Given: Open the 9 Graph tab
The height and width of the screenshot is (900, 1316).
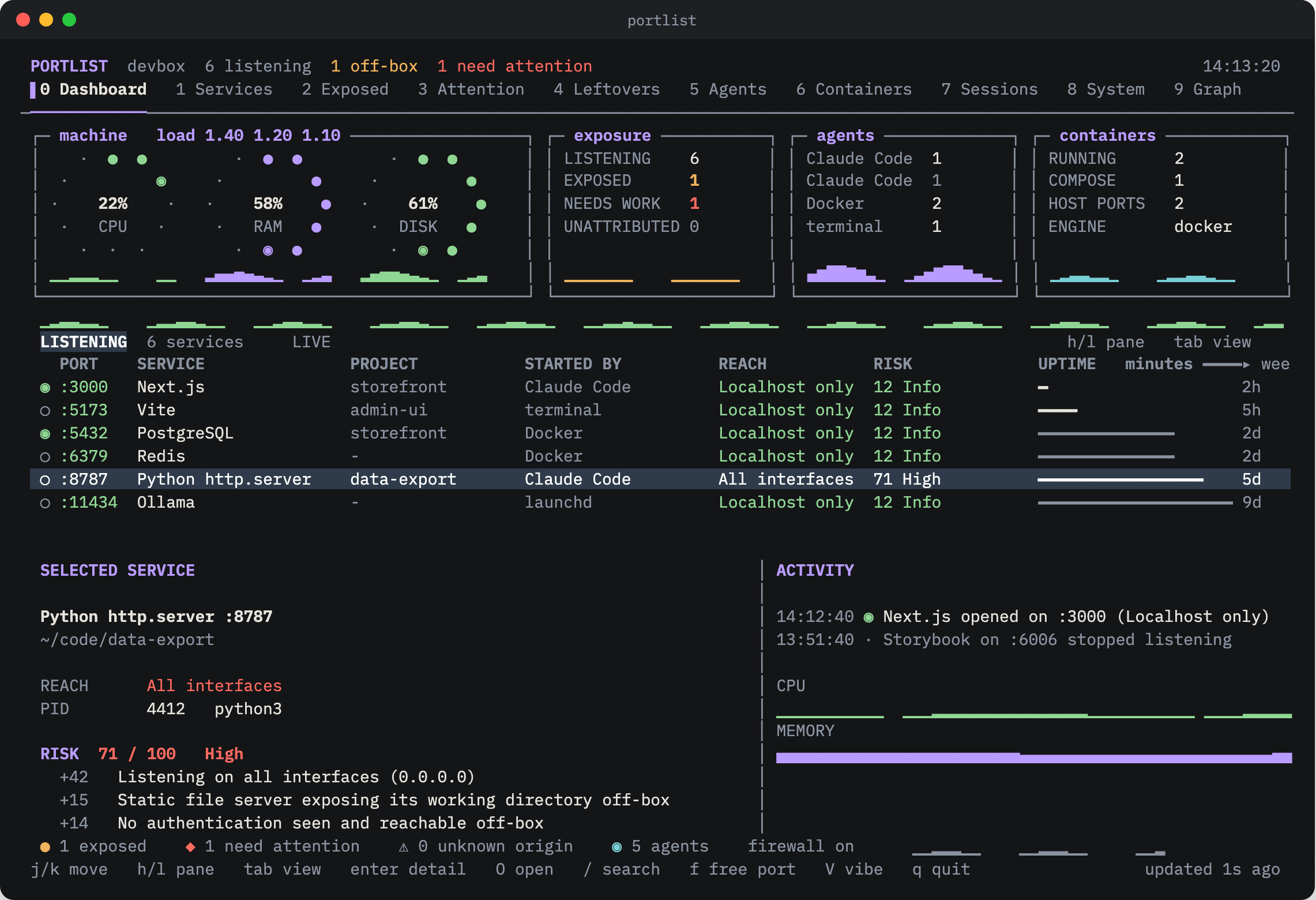Looking at the screenshot, I should pyautogui.click(x=1208, y=89).
